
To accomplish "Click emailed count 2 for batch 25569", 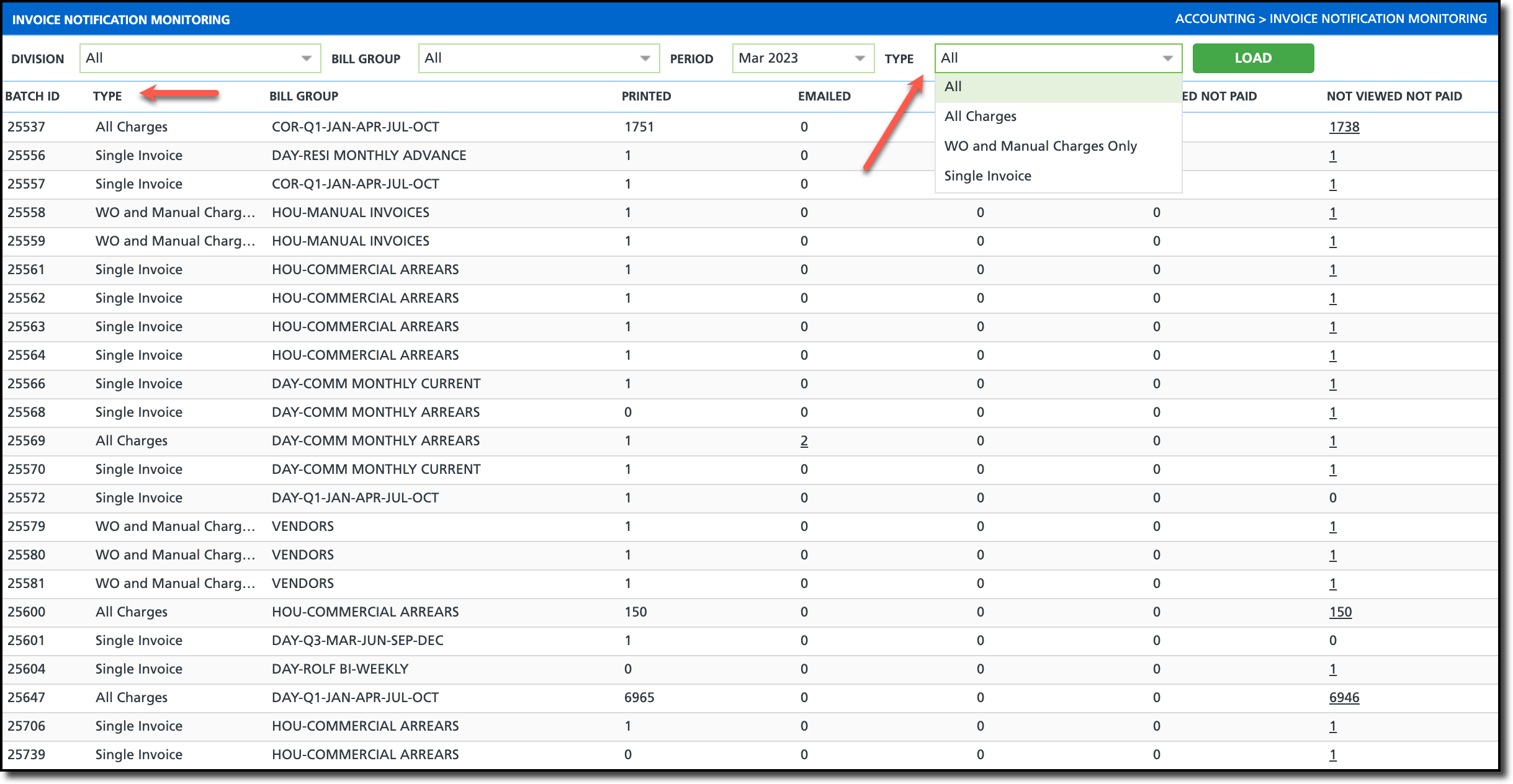I will point(804,441).
